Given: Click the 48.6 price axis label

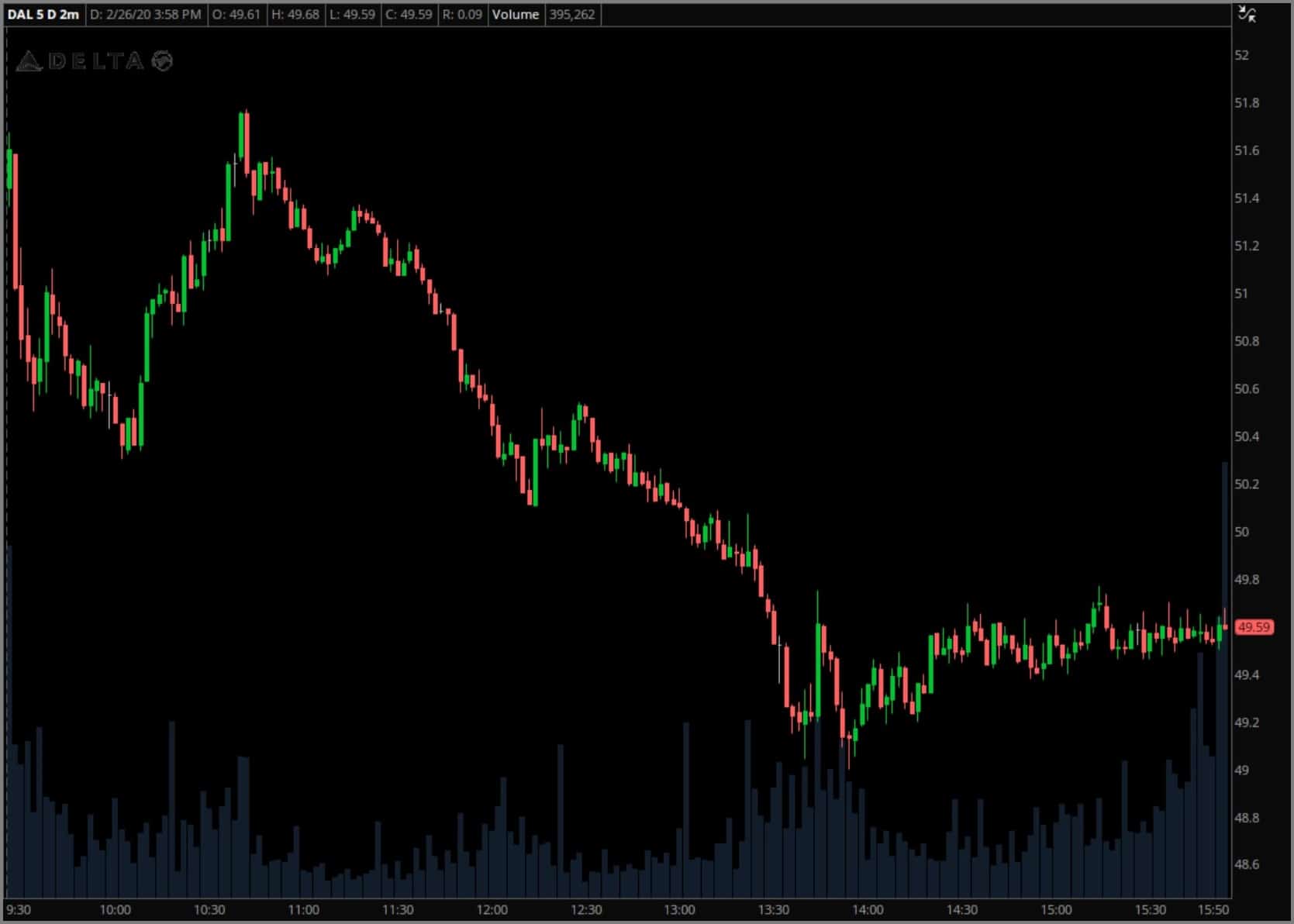Looking at the screenshot, I should tap(1247, 864).
